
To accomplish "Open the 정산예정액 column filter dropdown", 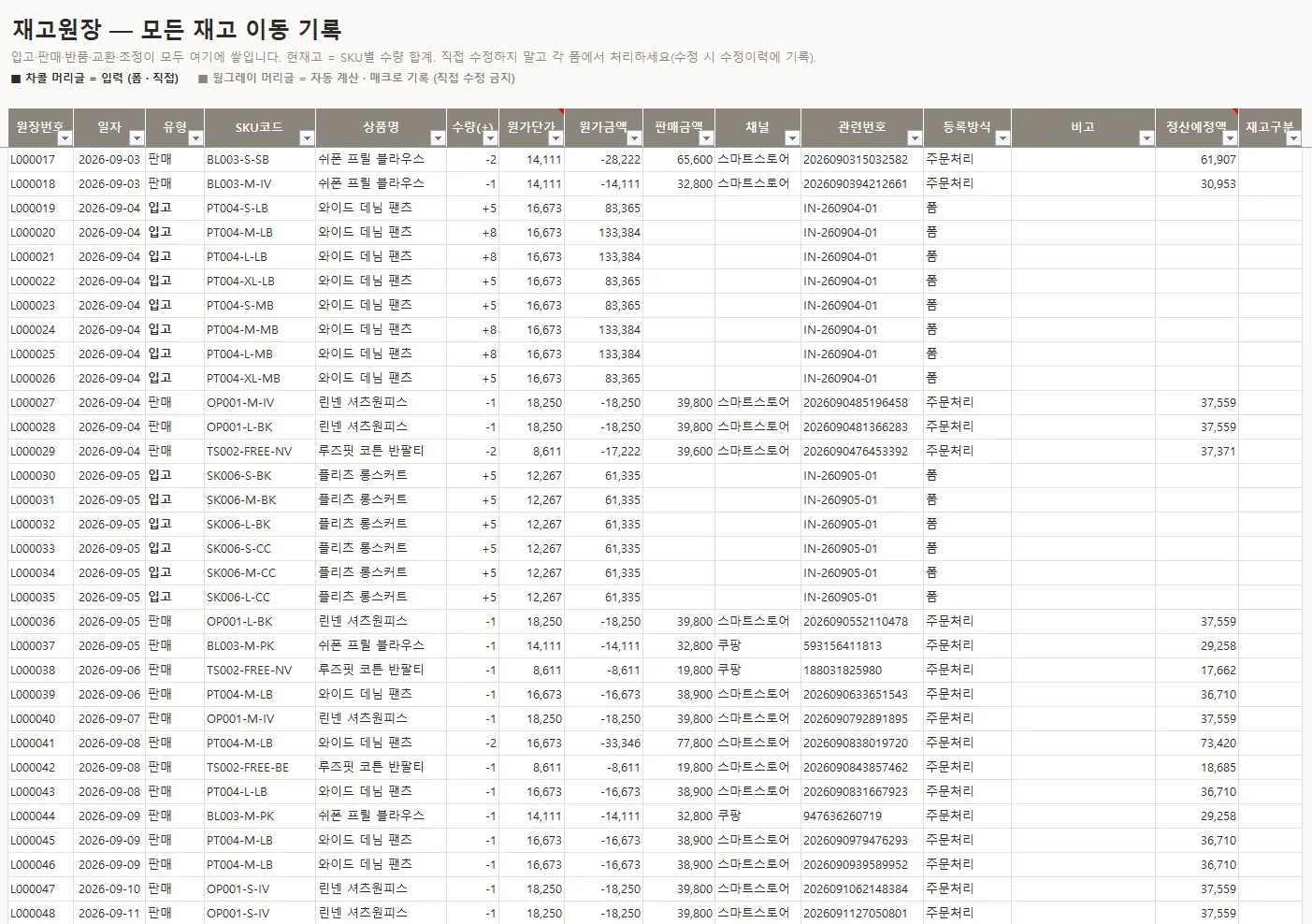I will [x=1230, y=138].
